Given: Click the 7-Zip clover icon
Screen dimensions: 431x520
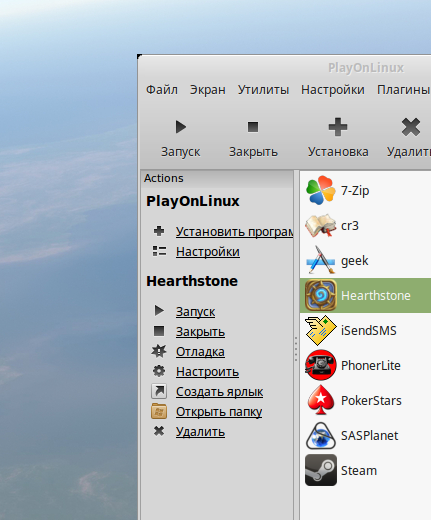Looking at the screenshot, I should click(x=320, y=190).
